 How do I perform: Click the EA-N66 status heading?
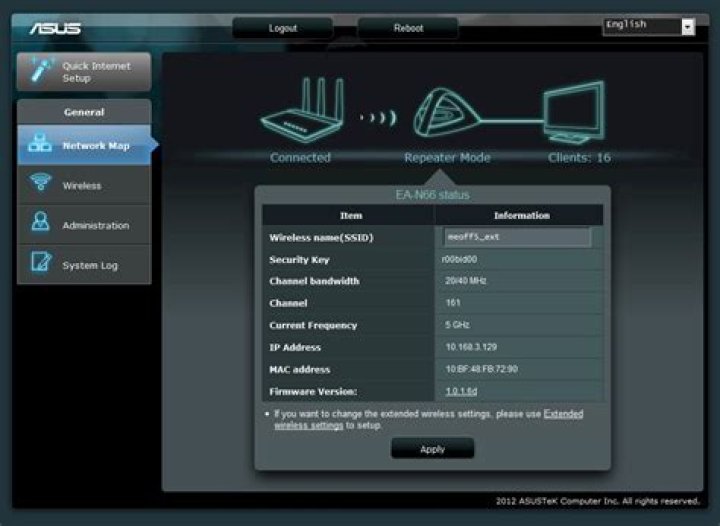pyautogui.click(x=433, y=195)
